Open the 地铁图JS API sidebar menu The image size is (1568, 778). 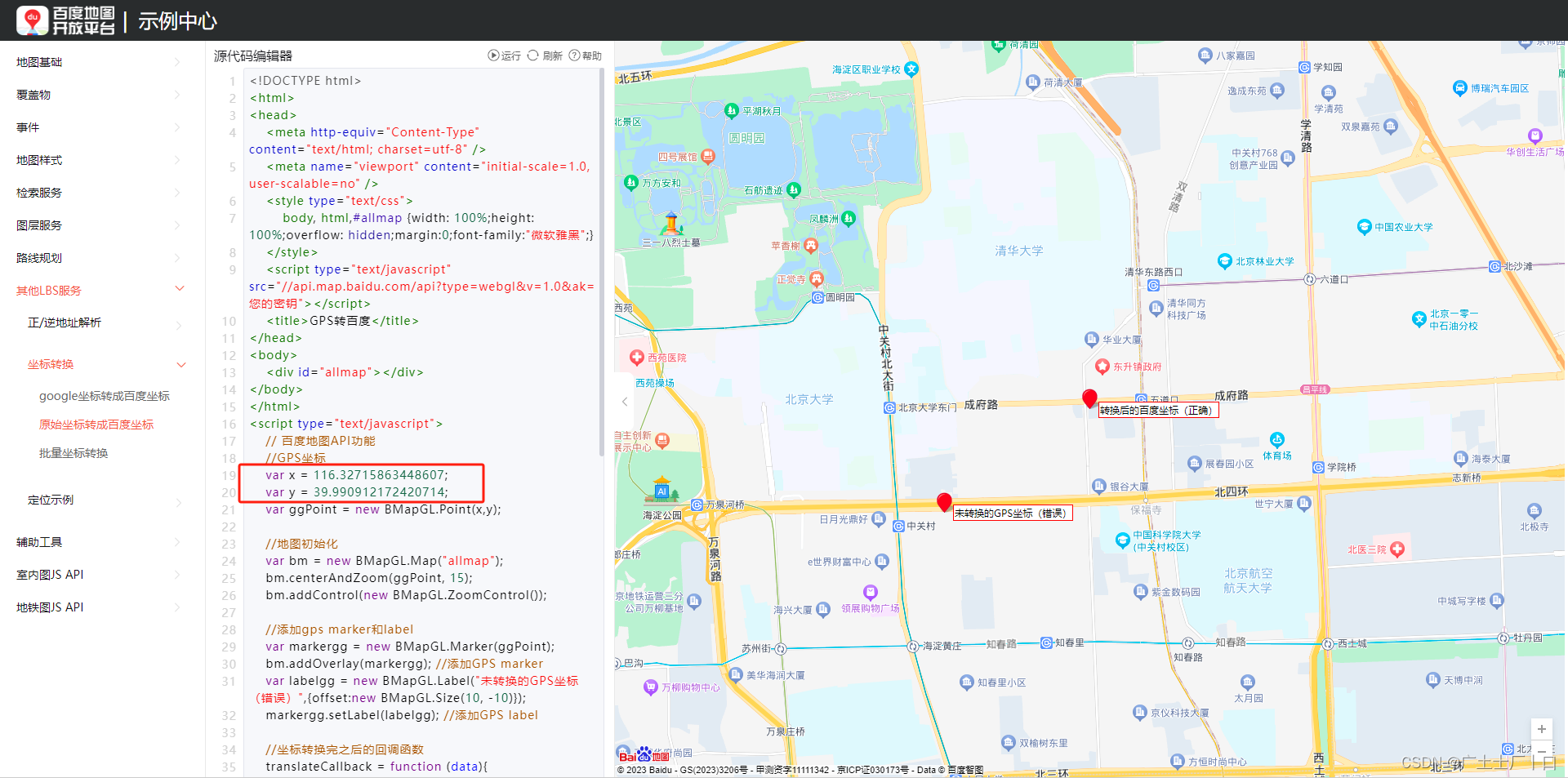pos(50,607)
